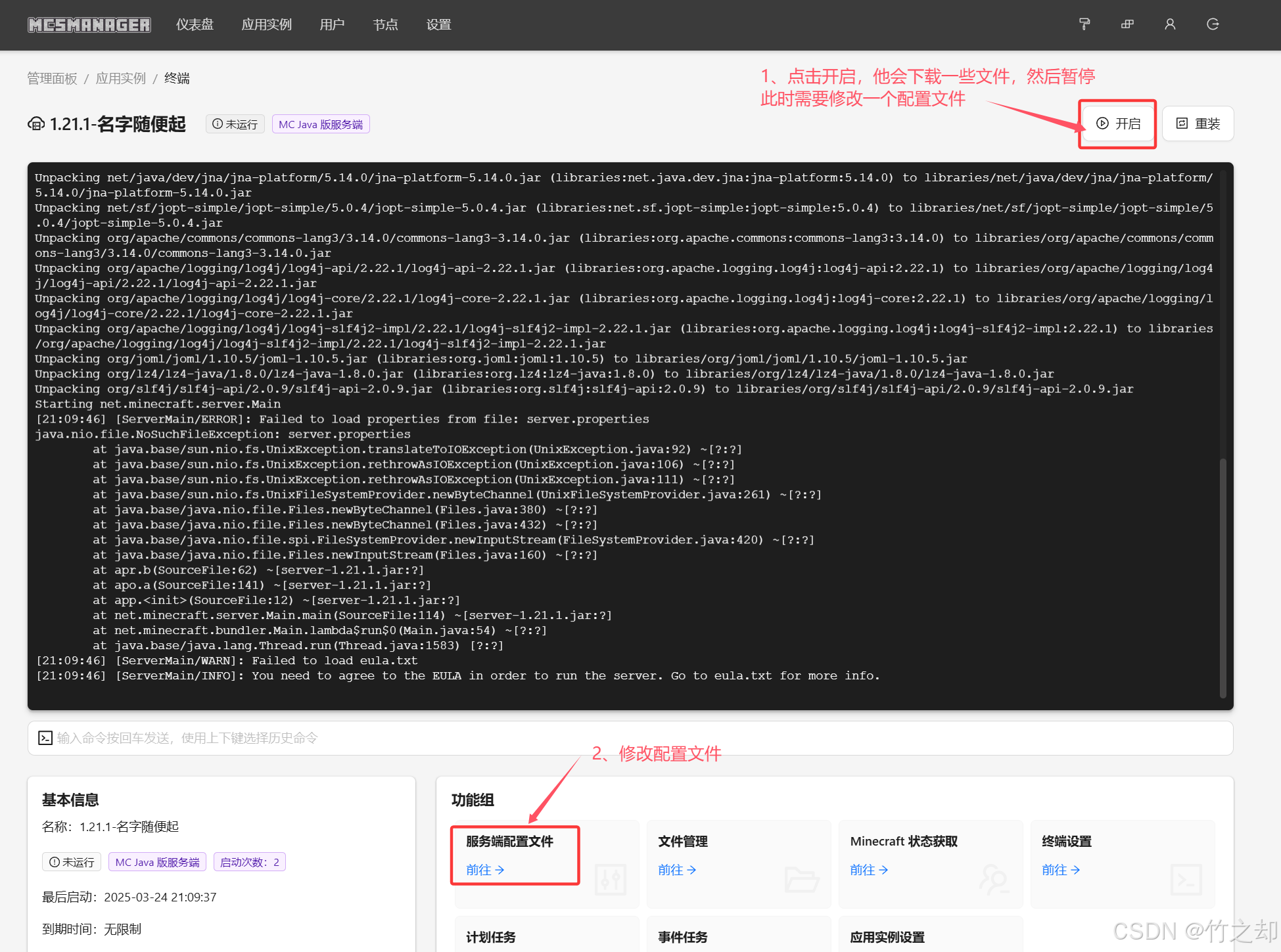Click the 开启 start button

coord(1118,124)
